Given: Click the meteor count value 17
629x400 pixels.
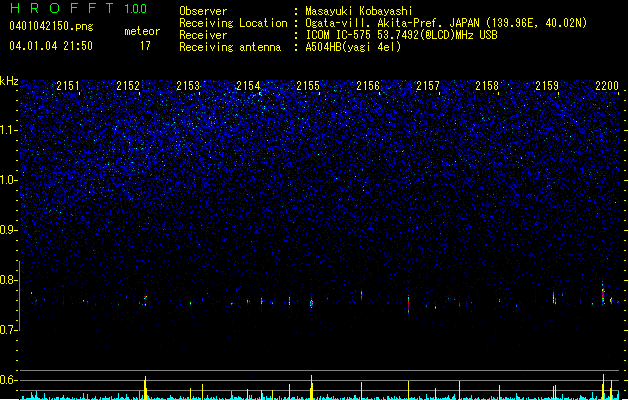Looking at the screenshot, I should tap(145, 46).
